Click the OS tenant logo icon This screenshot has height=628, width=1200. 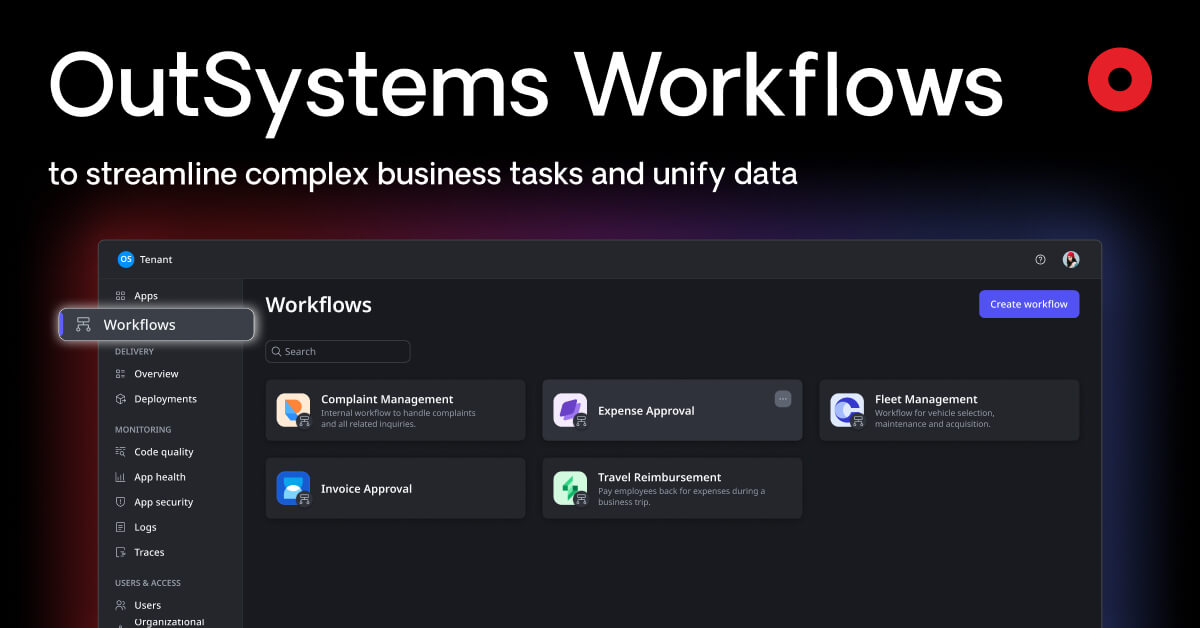pyautogui.click(x=125, y=259)
